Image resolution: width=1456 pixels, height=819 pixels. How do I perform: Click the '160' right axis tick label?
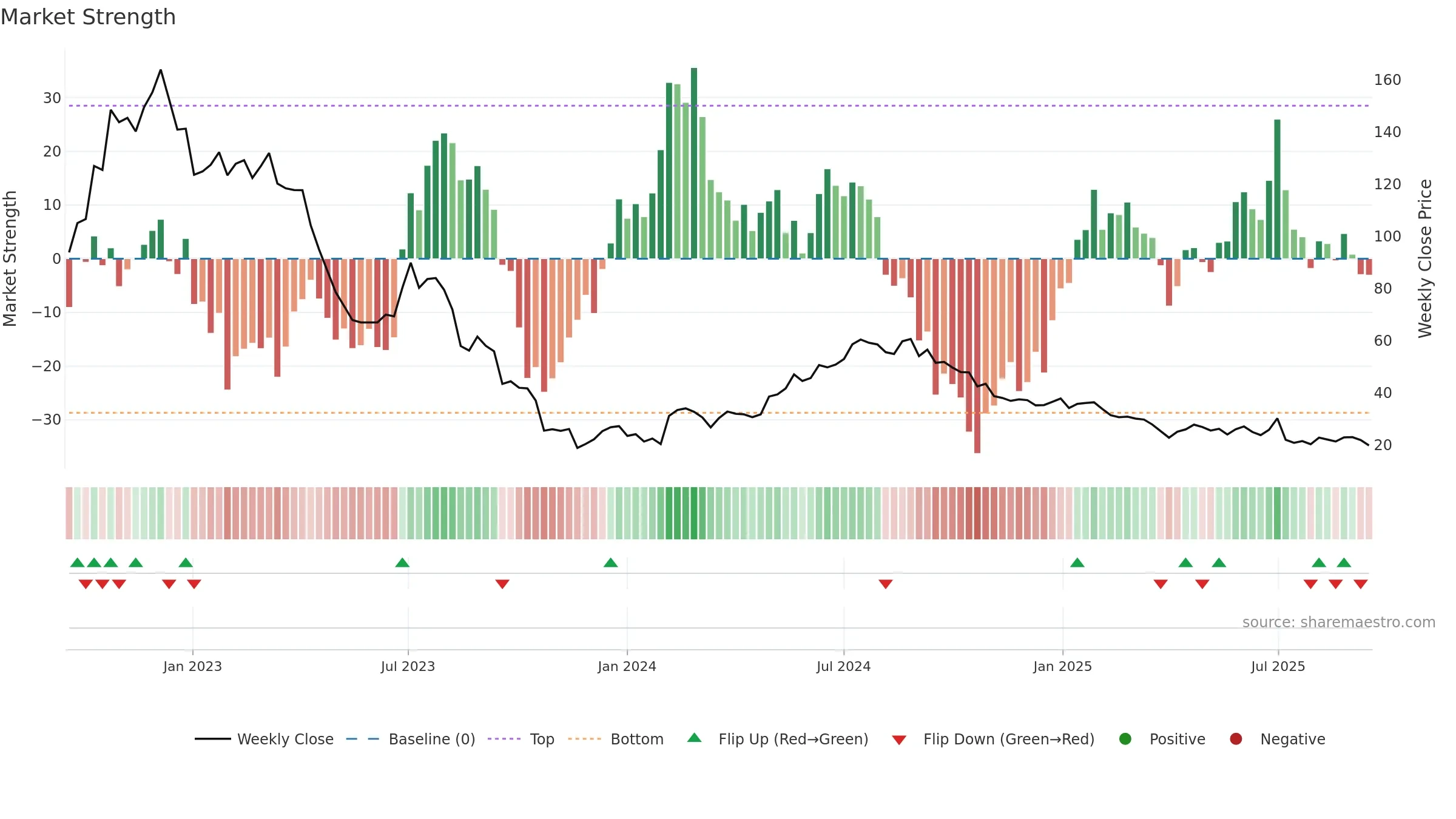pos(1387,79)
